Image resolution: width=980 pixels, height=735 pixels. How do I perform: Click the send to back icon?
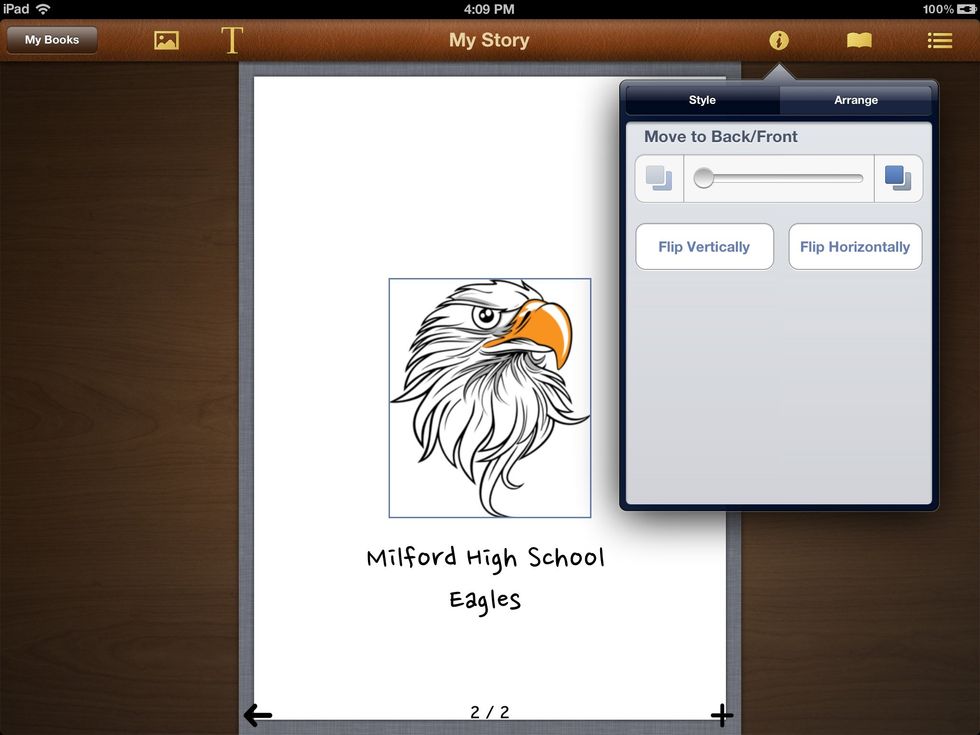pos(659,179)
